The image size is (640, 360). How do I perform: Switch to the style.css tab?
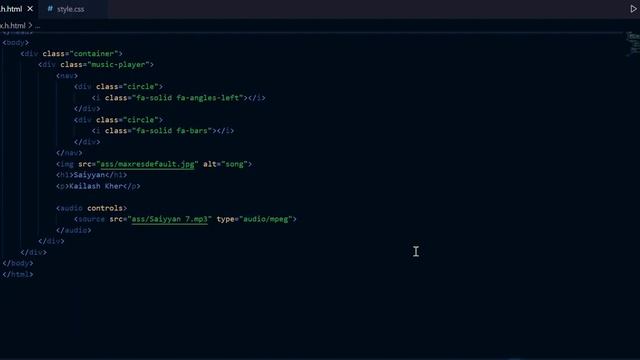[71, 9]
